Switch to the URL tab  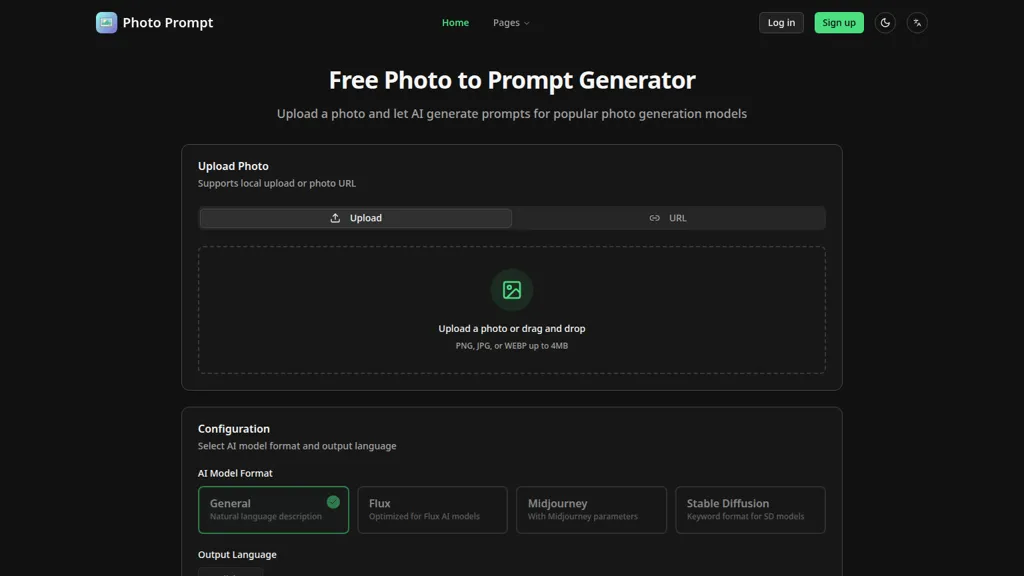[x=668, y=218]
